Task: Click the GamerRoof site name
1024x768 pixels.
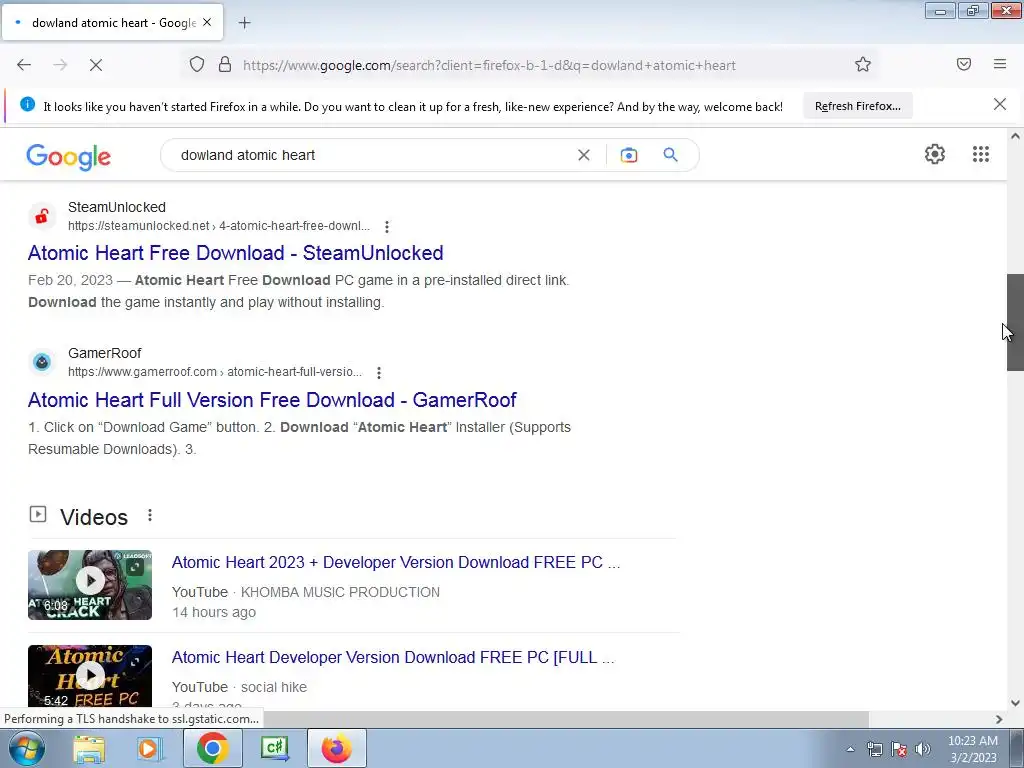Action: tap(104, 353)
